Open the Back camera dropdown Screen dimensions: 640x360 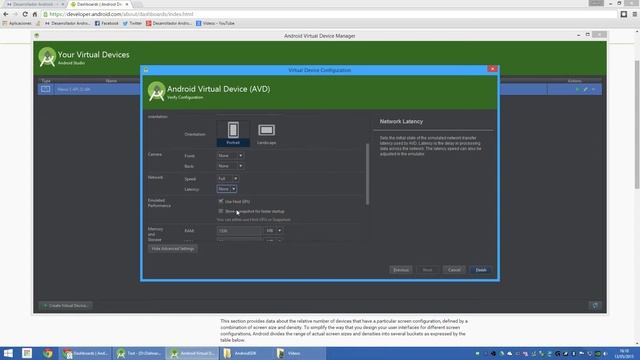click(230, 166)
